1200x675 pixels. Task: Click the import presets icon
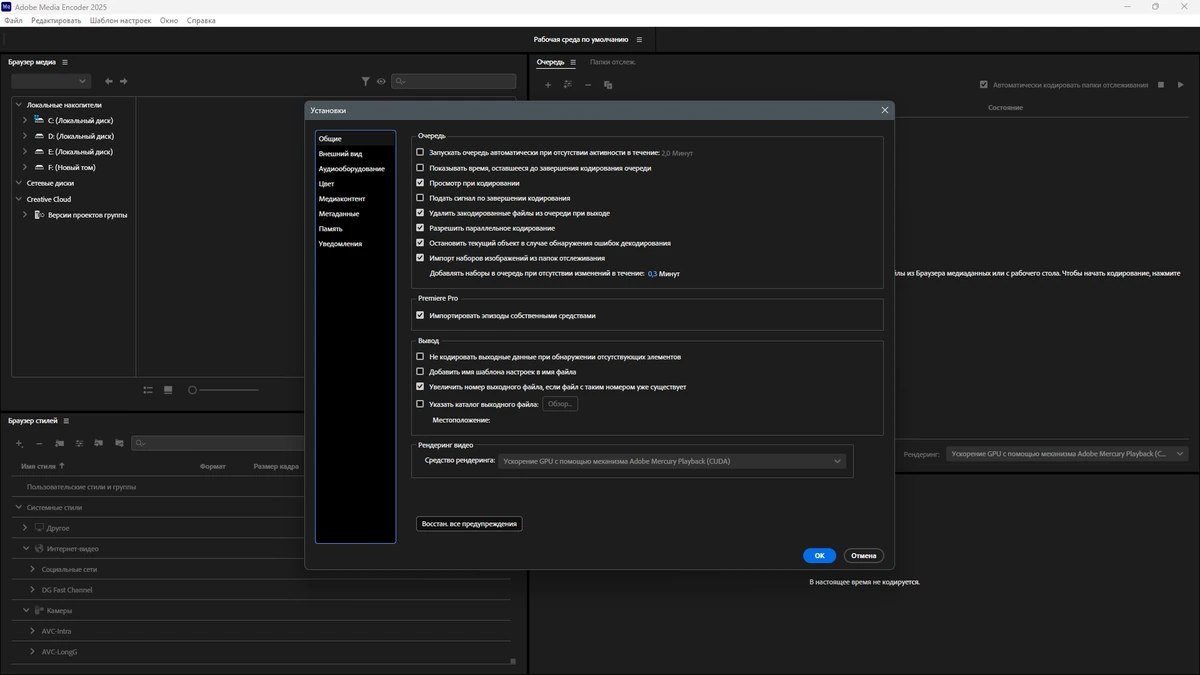99,443
